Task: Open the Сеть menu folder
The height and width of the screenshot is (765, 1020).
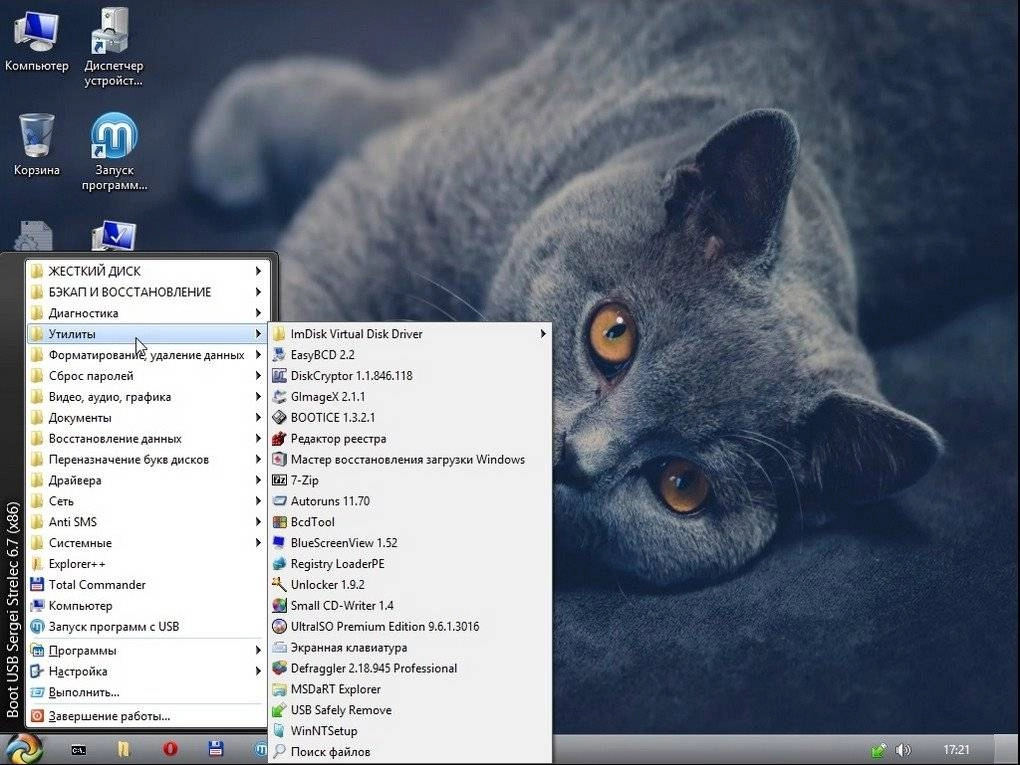Action: 146,501
